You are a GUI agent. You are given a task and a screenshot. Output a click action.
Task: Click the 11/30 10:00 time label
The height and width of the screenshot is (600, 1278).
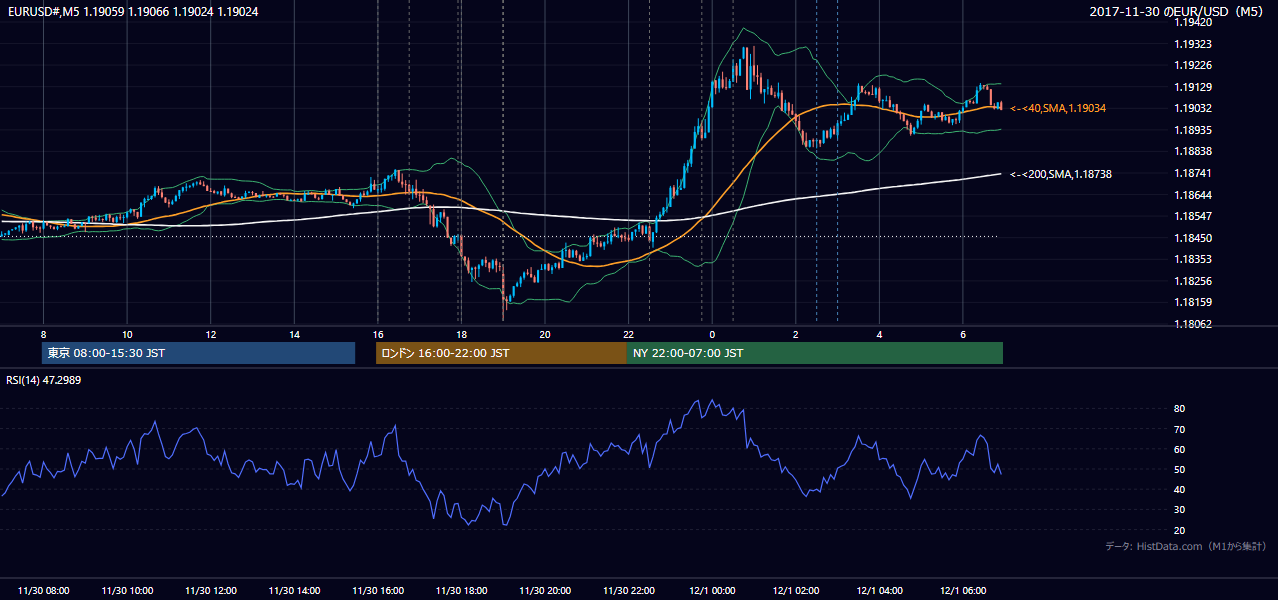click(127, 591)
